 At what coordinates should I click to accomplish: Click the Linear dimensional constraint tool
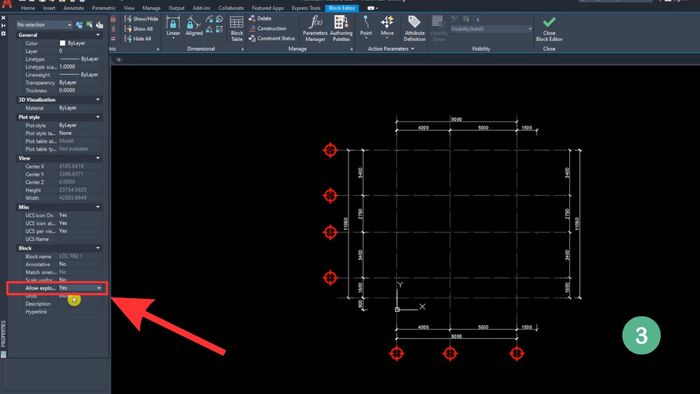pos(173,26)
